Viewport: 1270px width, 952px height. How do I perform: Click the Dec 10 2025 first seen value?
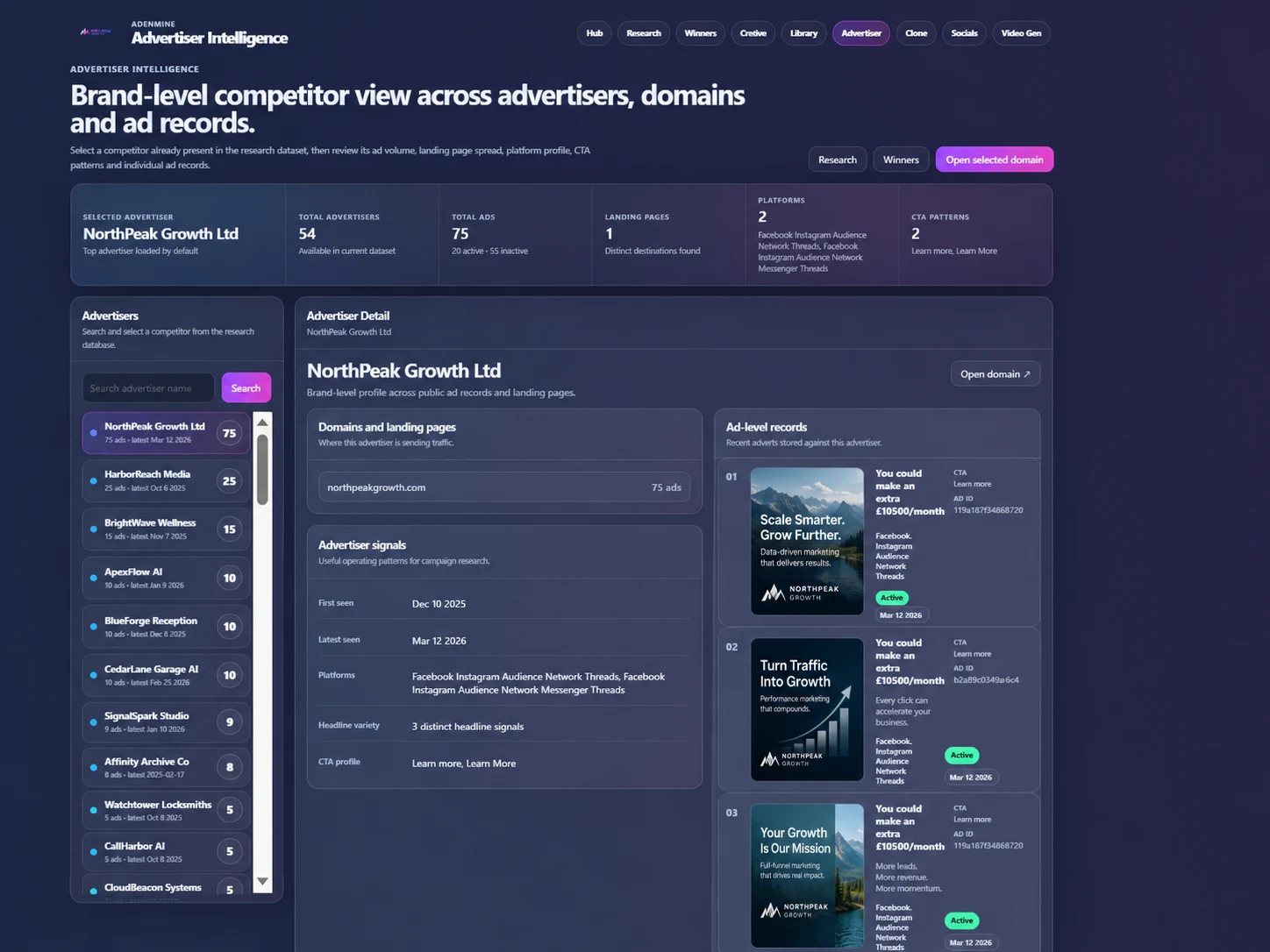(x=439, y=604)
